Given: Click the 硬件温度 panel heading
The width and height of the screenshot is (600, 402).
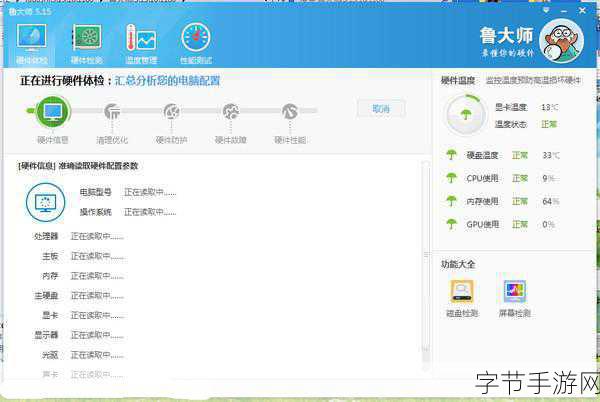Looking at the screenshot, I should [458, 81].
